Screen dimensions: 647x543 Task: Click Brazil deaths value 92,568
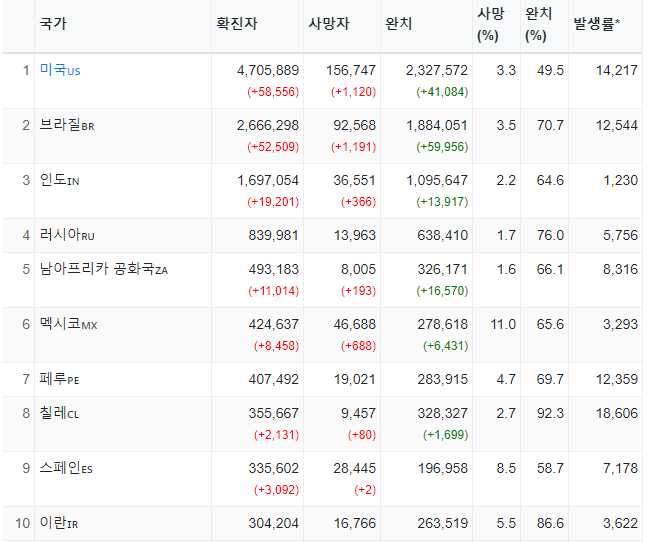355,125
